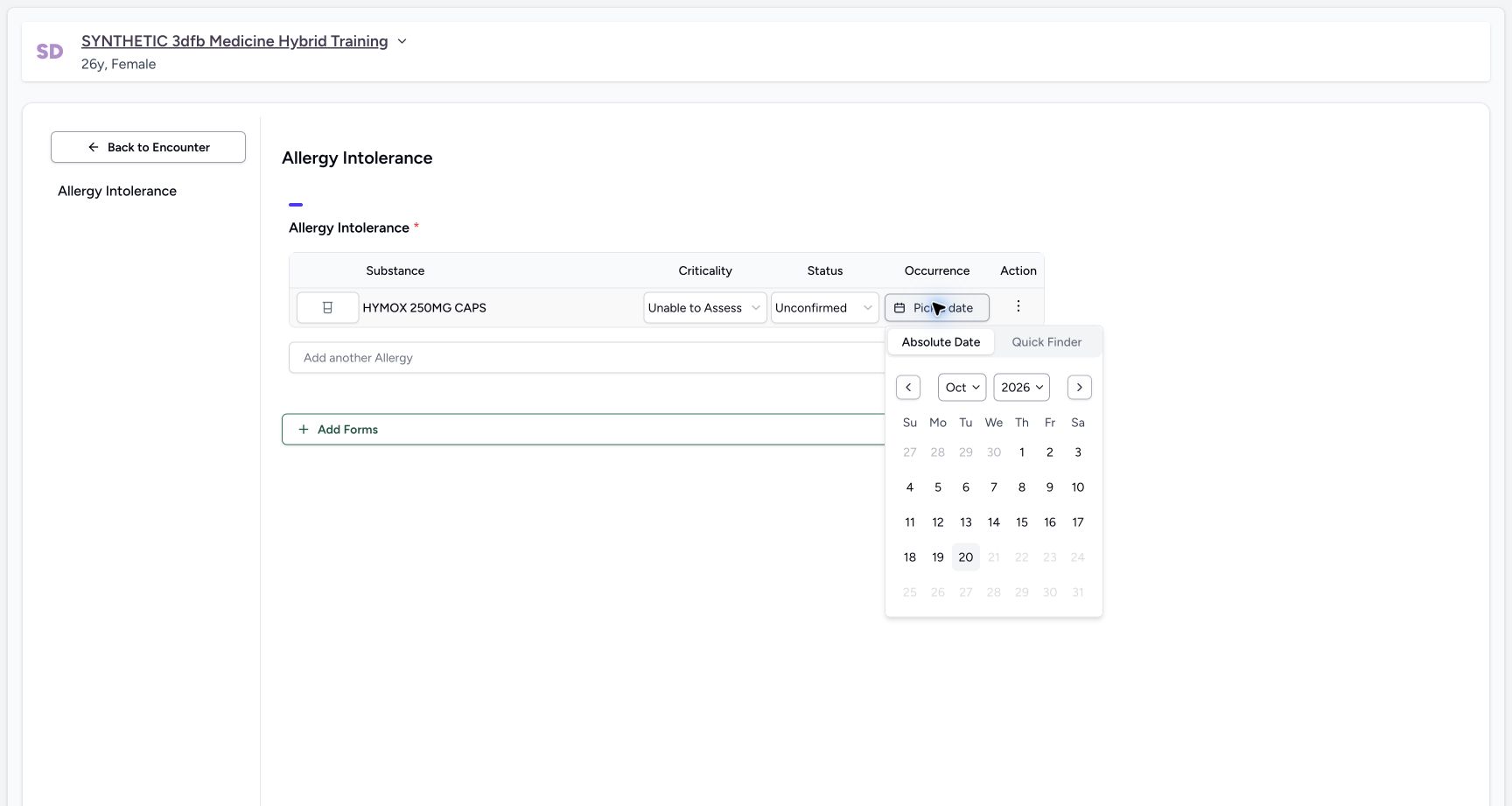
Task: Select October 18 in the calendar
Action: pos(910,557)
